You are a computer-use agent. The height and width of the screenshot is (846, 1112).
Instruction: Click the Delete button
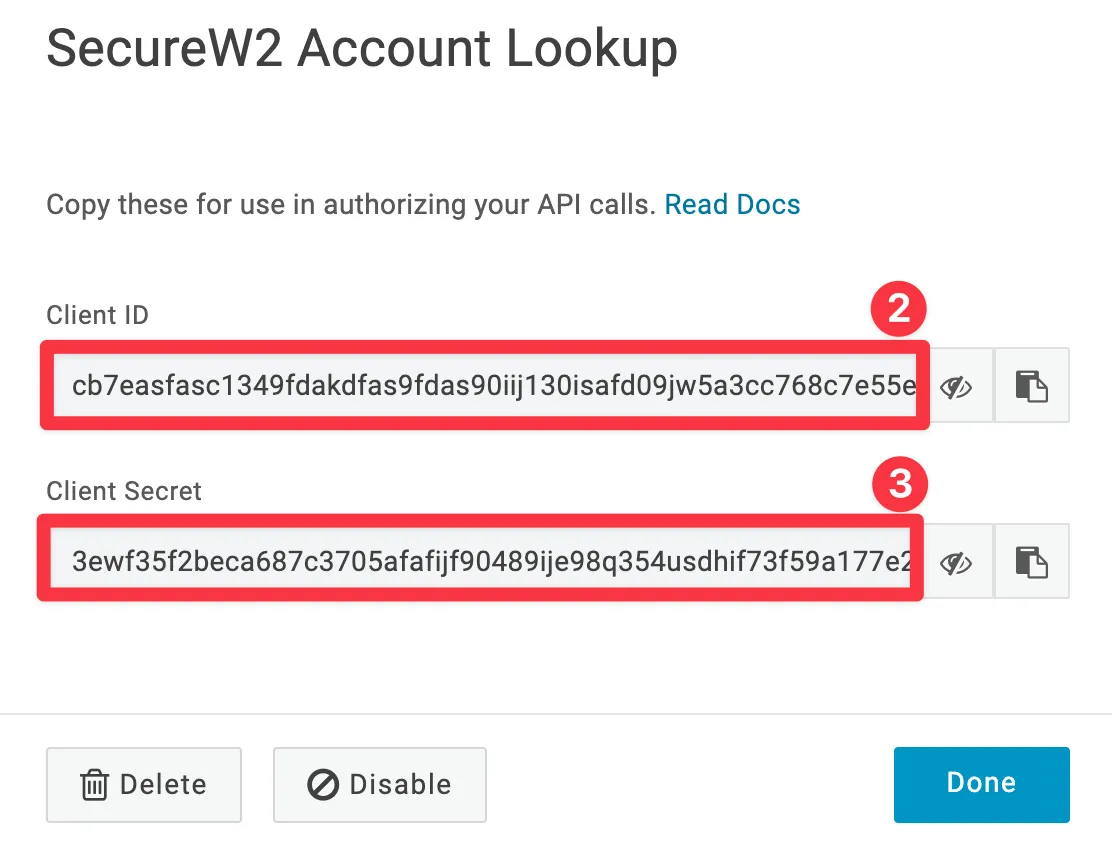pos(144,784)
